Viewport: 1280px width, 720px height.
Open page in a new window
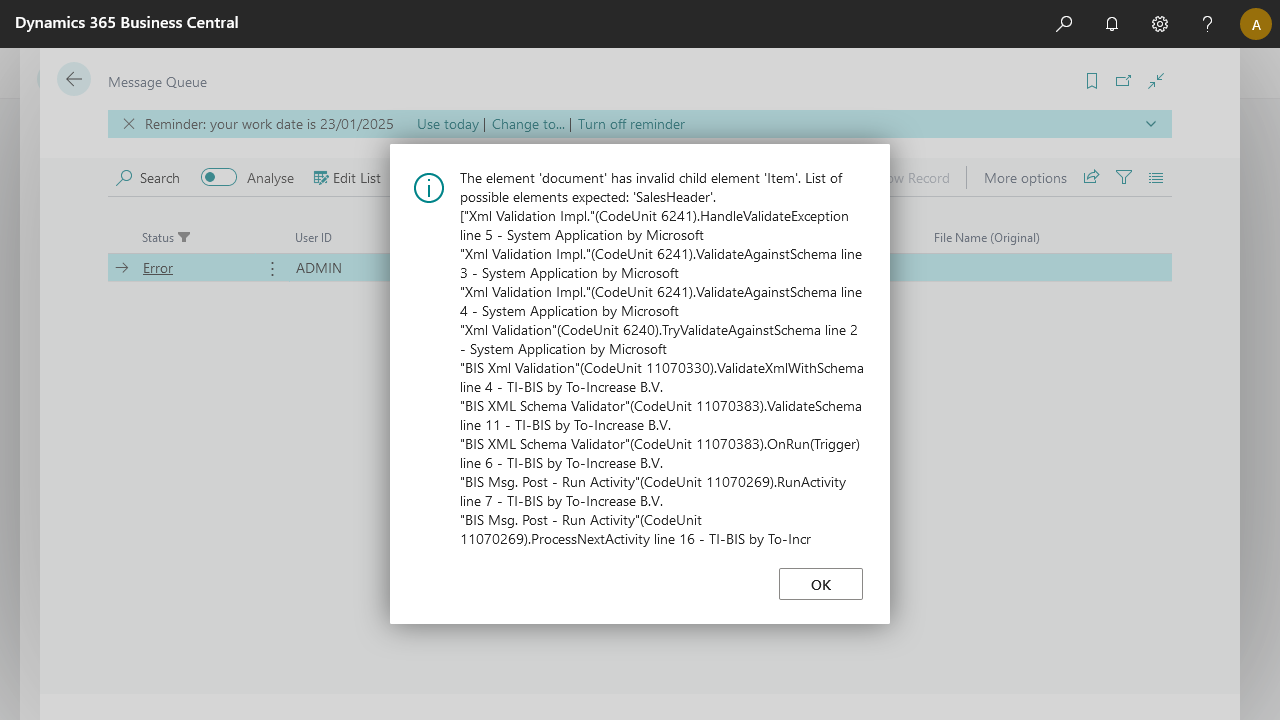coord(1124,81)
